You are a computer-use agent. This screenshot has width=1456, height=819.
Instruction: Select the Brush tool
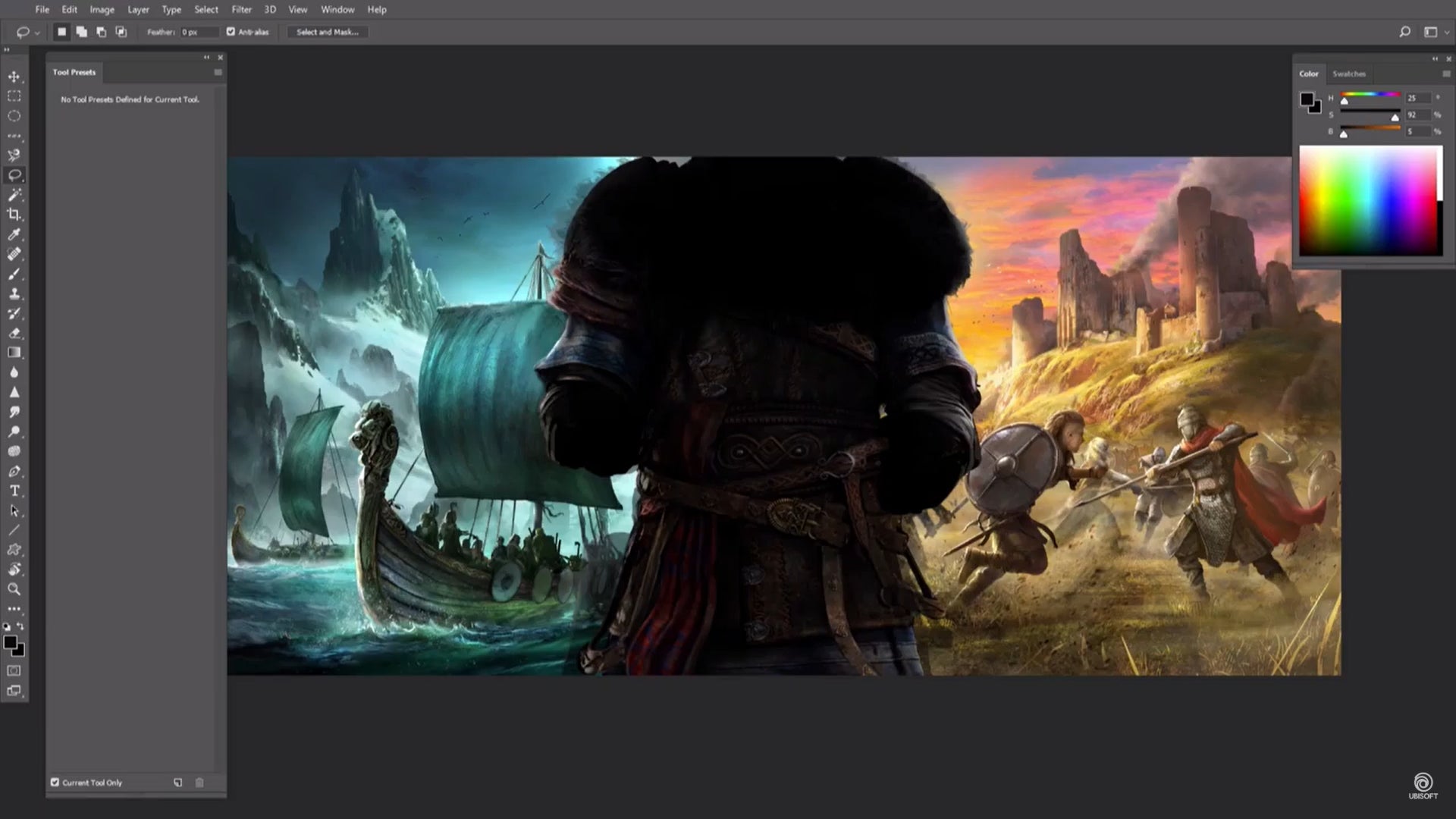coord(14,274)
